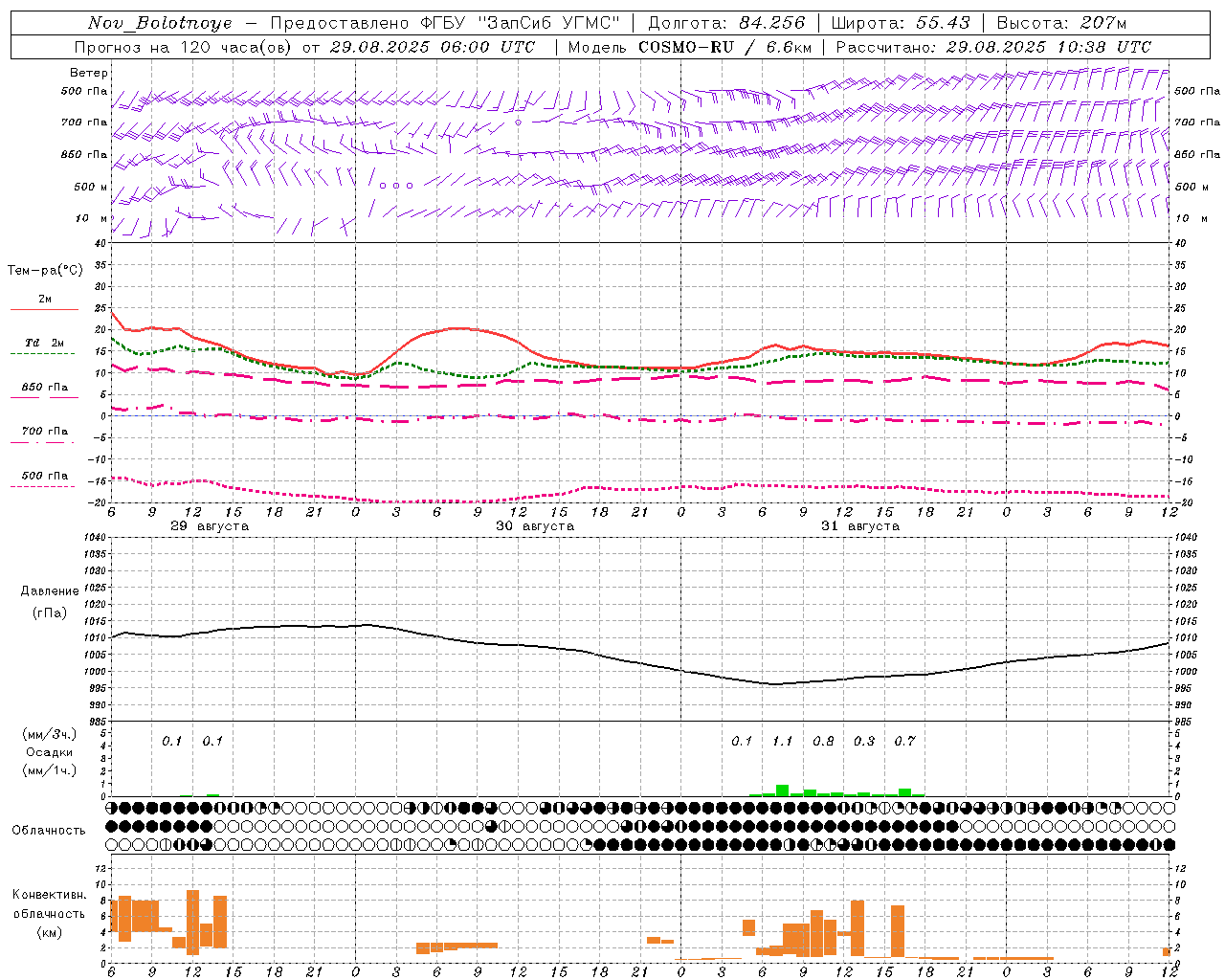Click the 'Конвективн.' convective cloud label
This screenshot has height=980, width=1225.
click(x=50, y=895)
